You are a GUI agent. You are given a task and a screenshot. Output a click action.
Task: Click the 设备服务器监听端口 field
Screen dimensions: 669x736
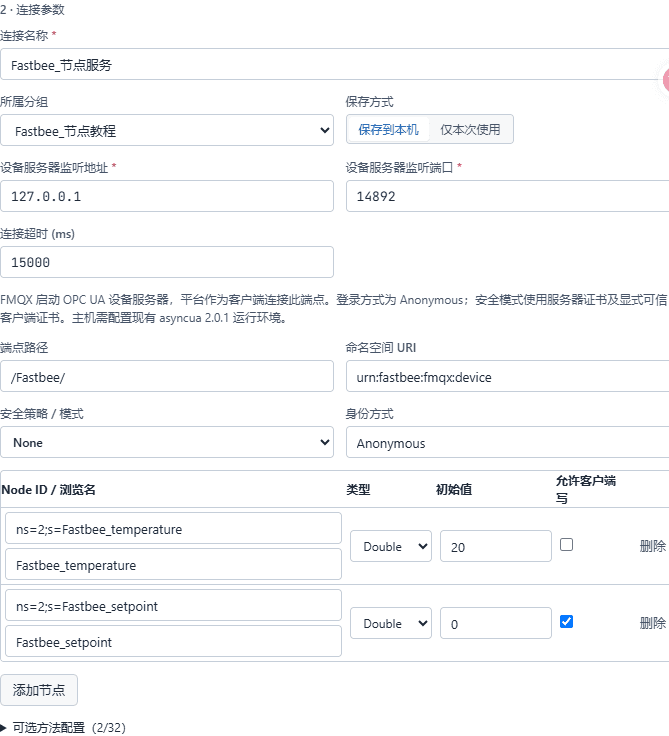tap(508, 196)
